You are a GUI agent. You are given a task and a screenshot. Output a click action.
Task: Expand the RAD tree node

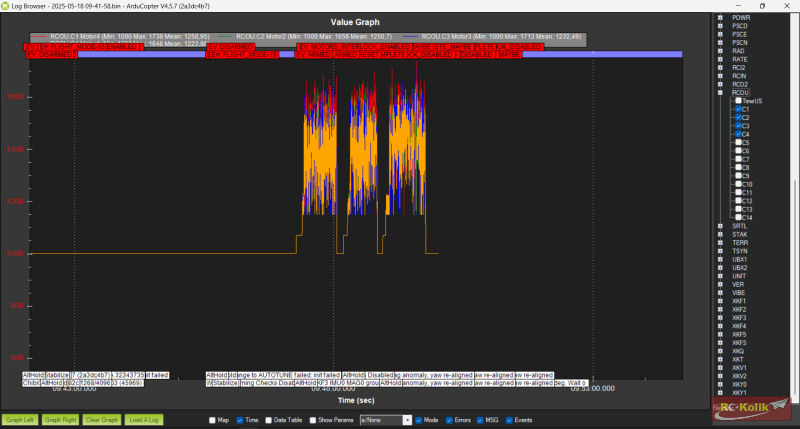720,51
